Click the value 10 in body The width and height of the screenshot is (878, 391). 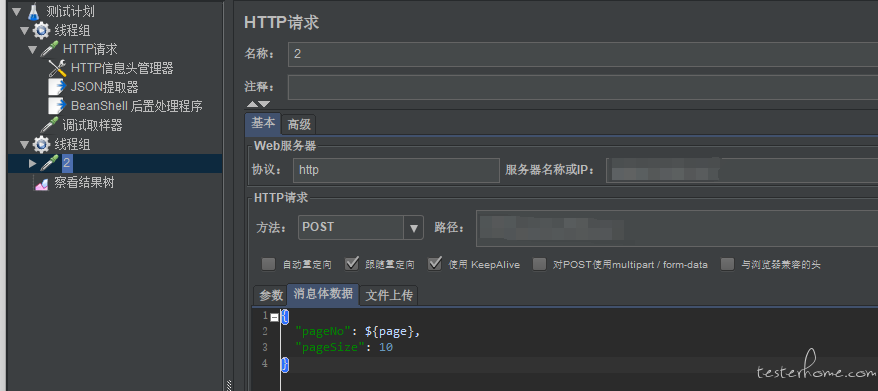click(386, 347)
